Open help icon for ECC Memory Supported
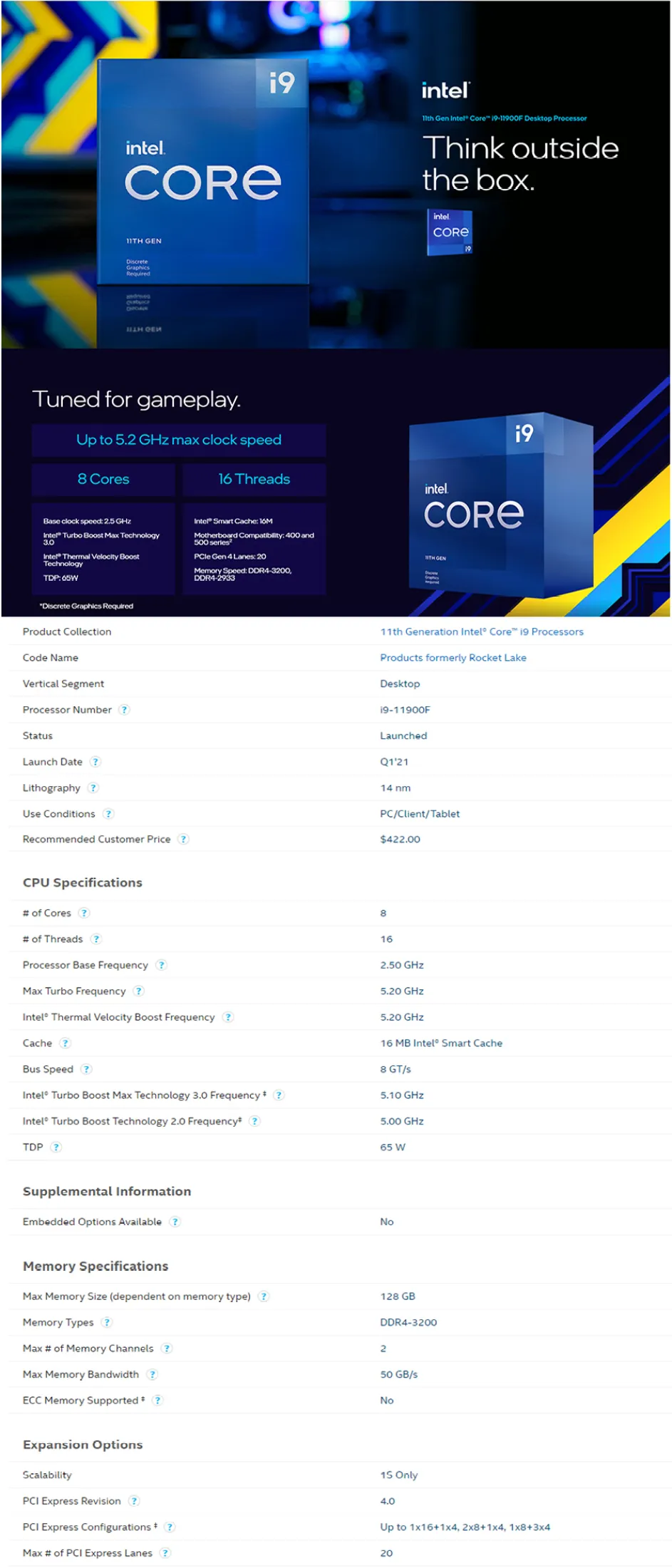Screen dimensions: 672x1568 click(158, 1401)
